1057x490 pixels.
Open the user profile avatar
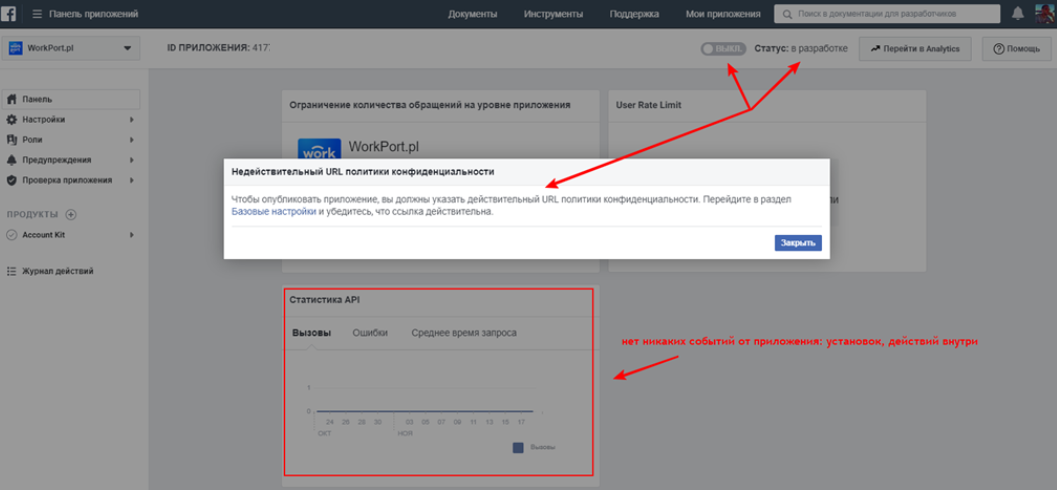[x=1046, y=13]
